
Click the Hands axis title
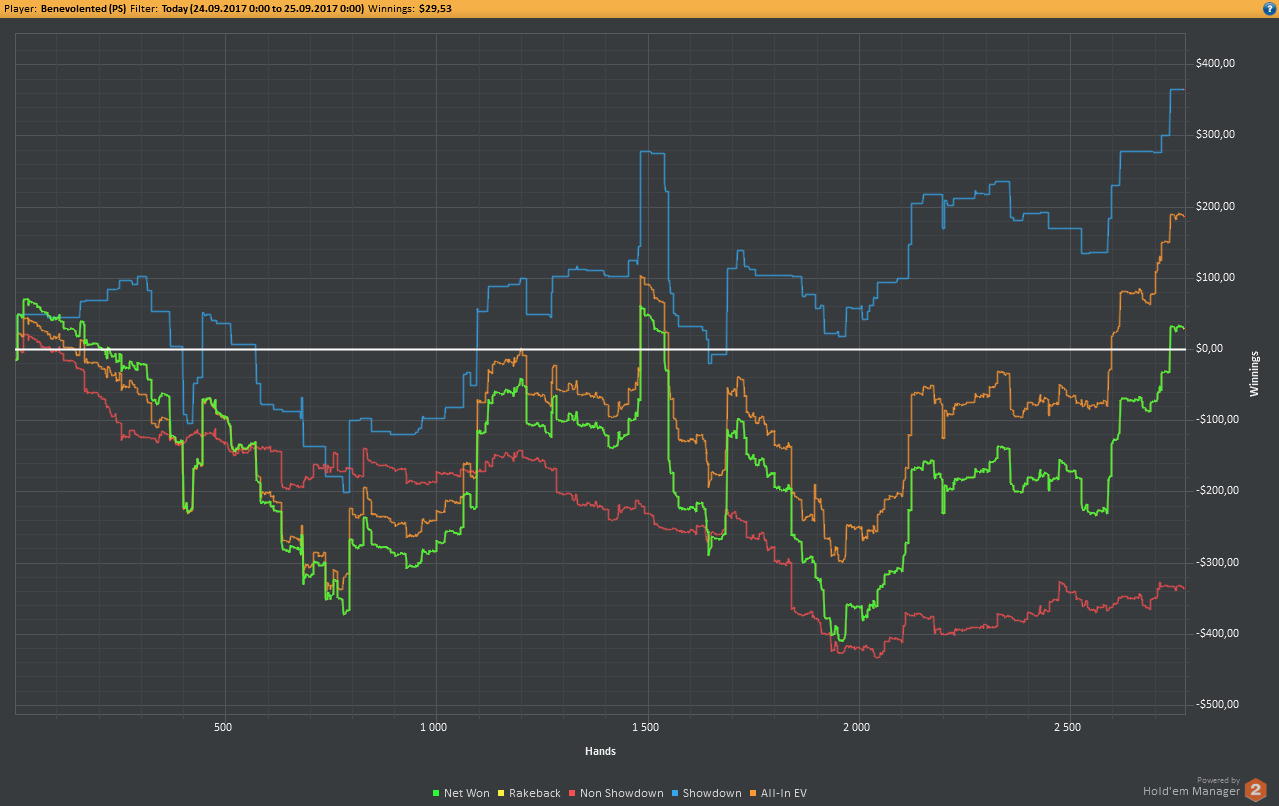point(600,751)
